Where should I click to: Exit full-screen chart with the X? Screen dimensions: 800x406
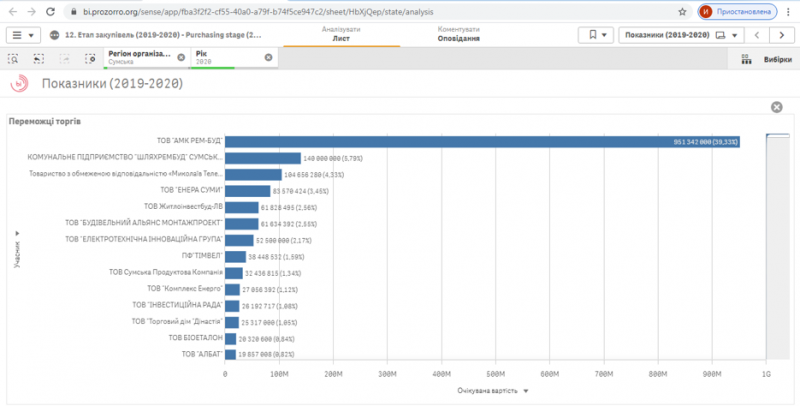(x=777, y=107)
